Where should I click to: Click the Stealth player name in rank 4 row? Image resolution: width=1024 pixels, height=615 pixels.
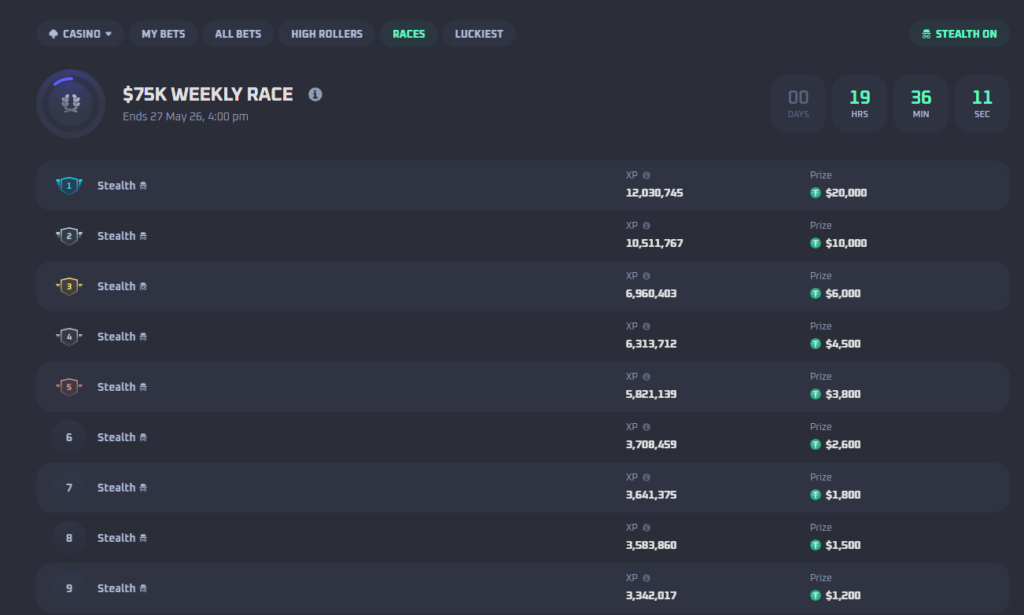[x=116, y=336]
